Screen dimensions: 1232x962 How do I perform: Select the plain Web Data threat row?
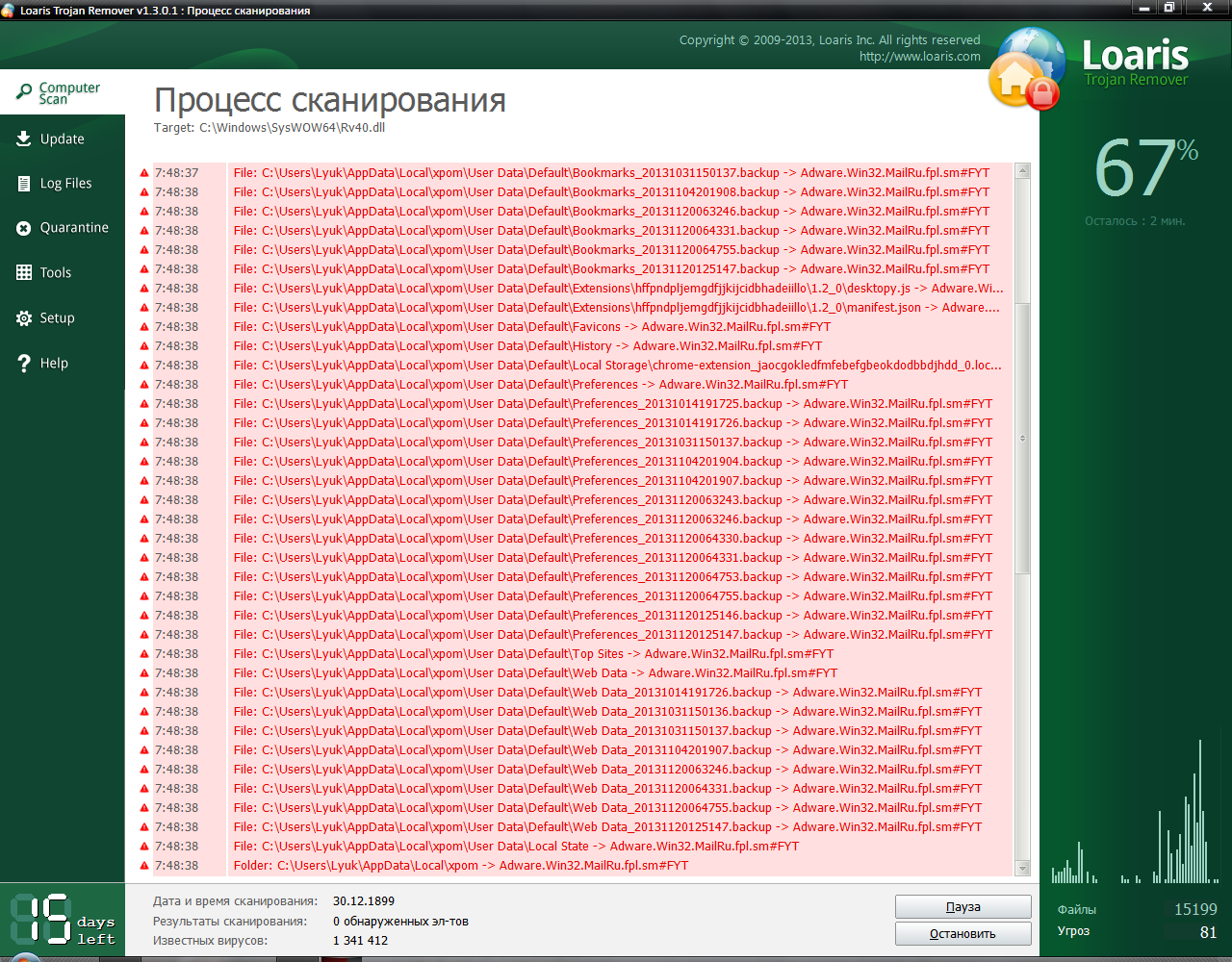(x=576, y=673)
